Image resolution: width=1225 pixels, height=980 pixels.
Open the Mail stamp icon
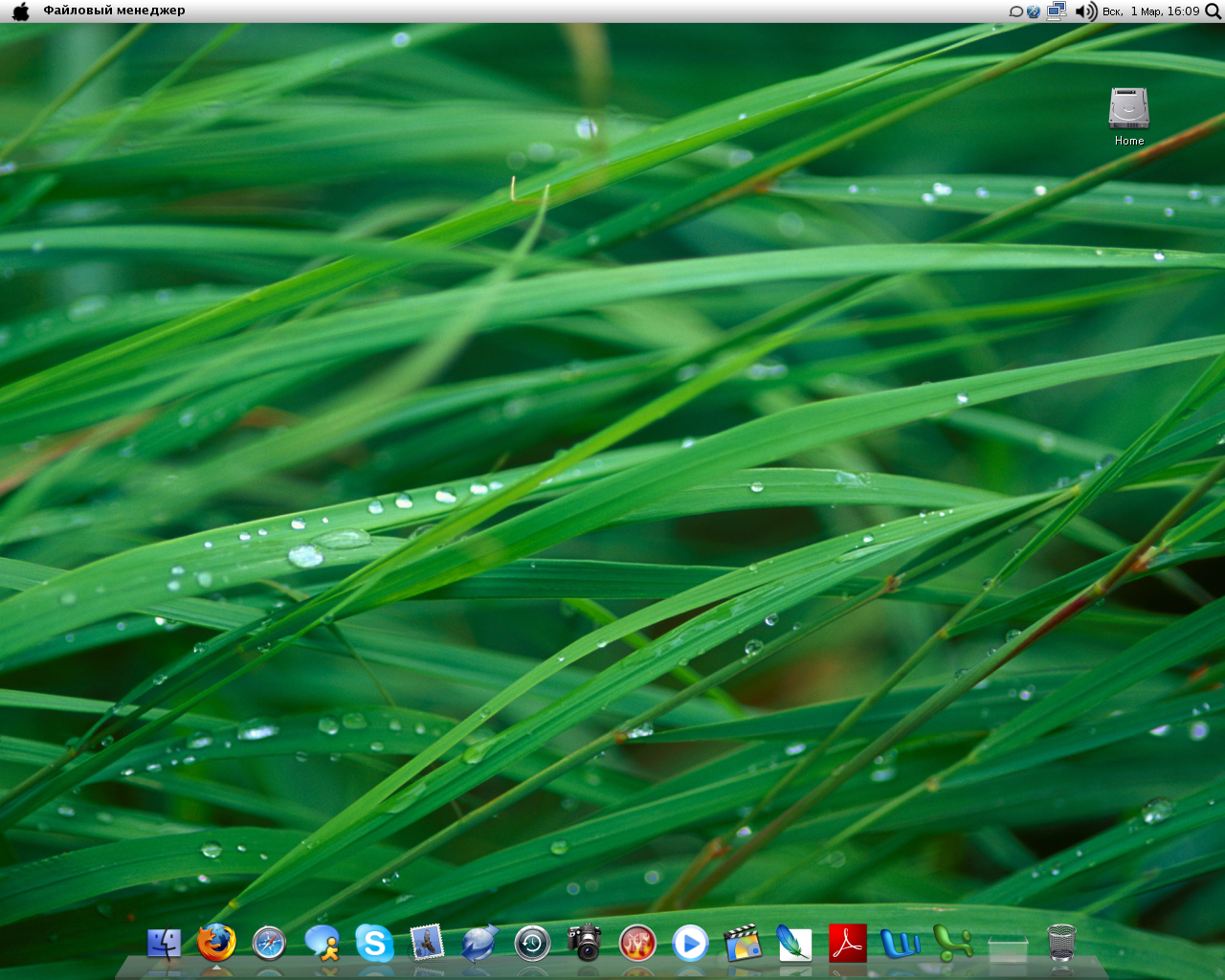427,943
